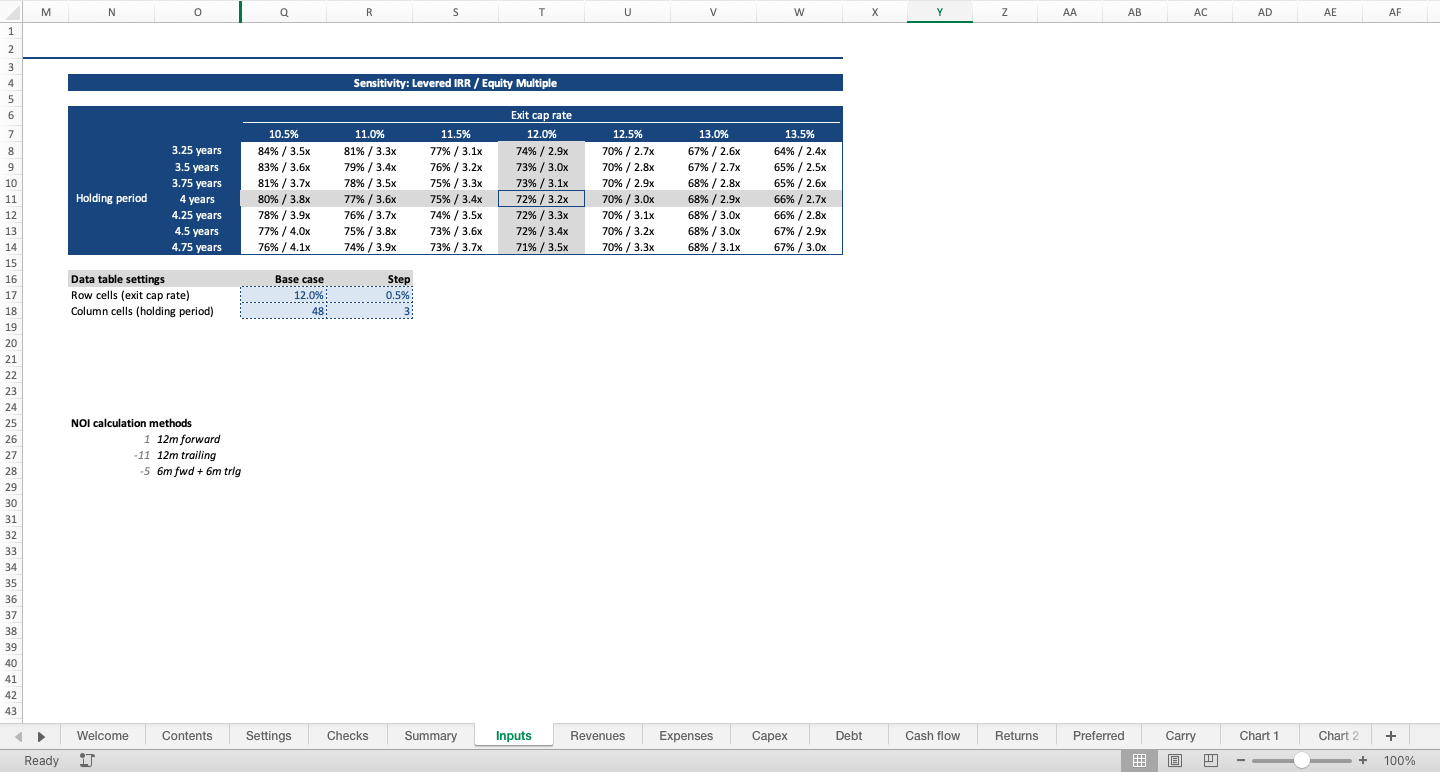Select the Page Layout view icon
The image size is (1440, 772).
point(1175,760)
